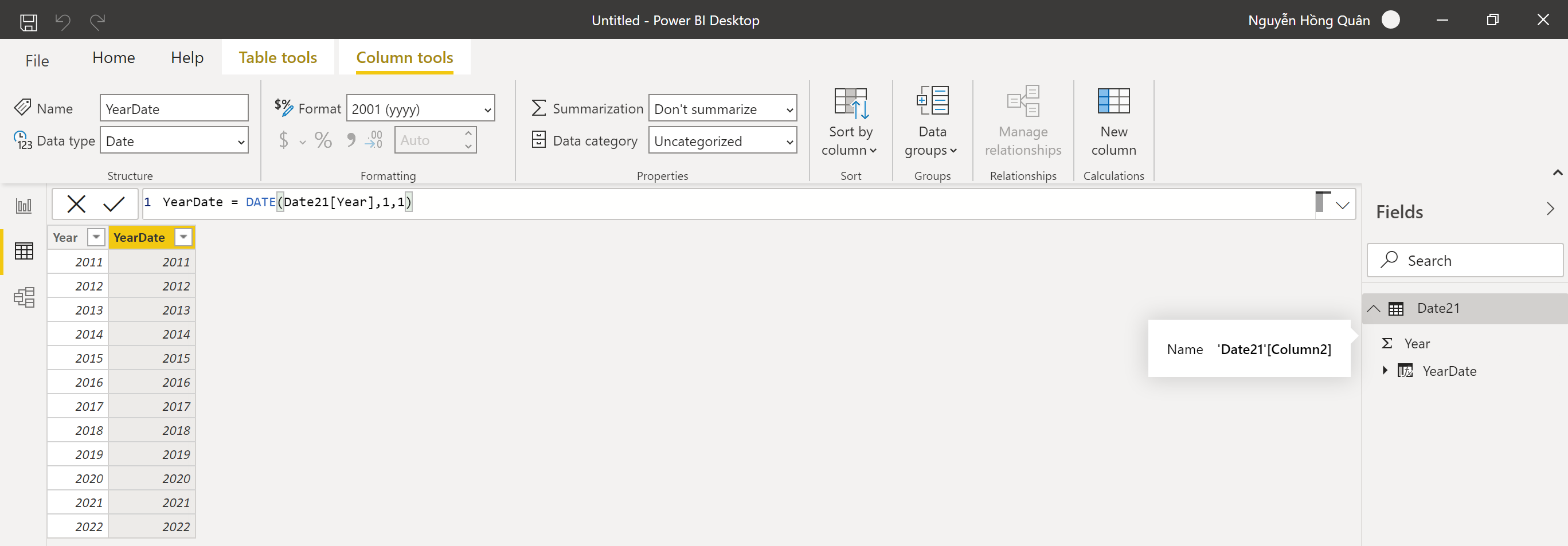Select the YearDate field in Fields pane
1568x546 pixels.
point(1449,371)
